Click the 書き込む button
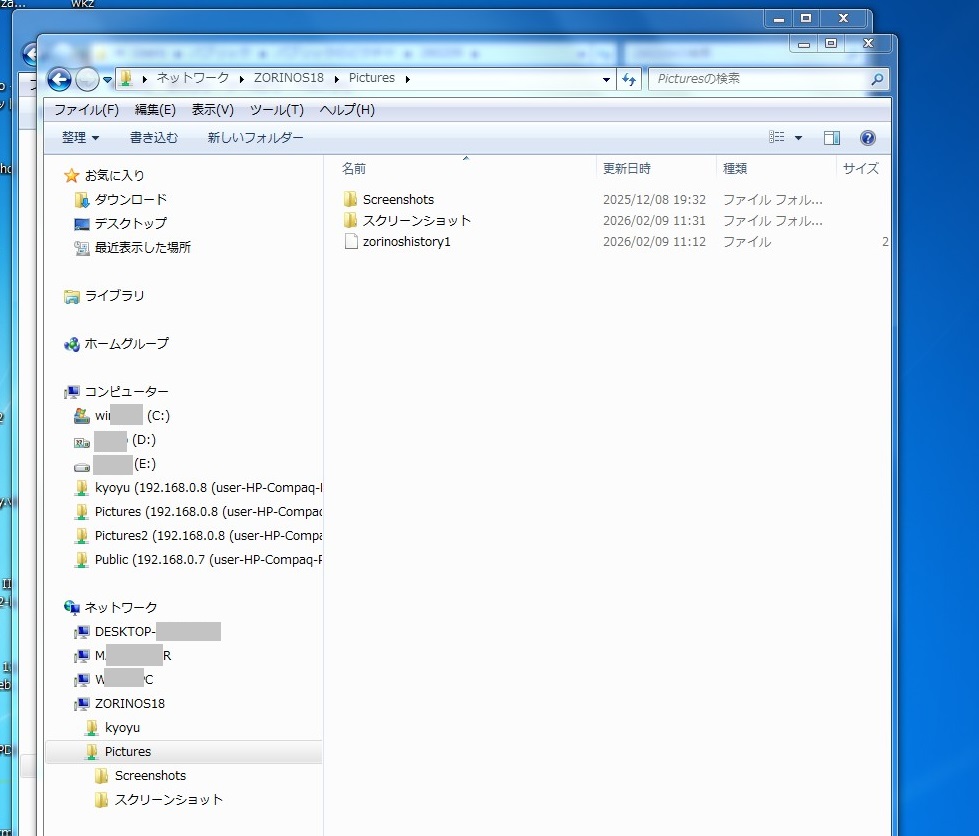 pos(153,138)
